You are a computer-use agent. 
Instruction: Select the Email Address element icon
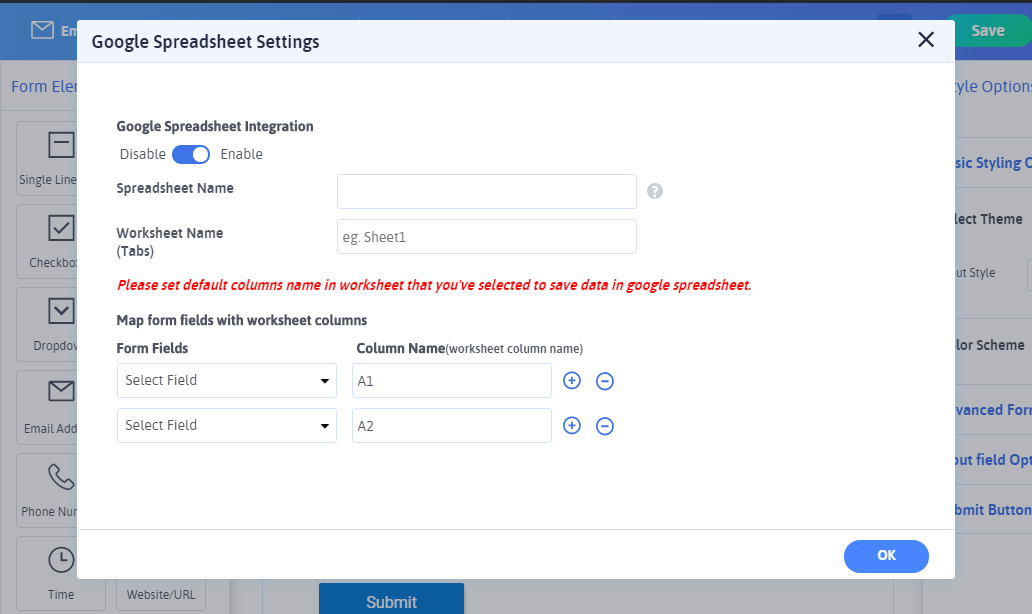[x=61, y=391]
